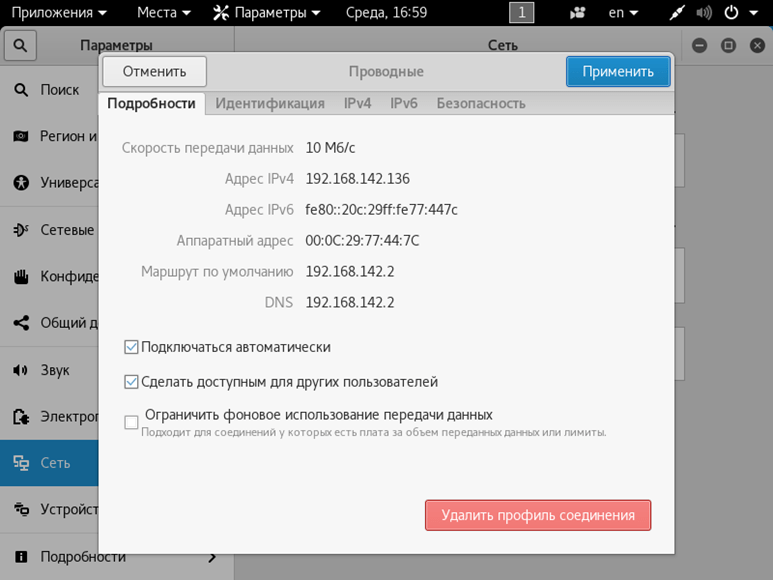Open the Конфиденциальность hand icon
774x580 pixels.
point(21,276)
